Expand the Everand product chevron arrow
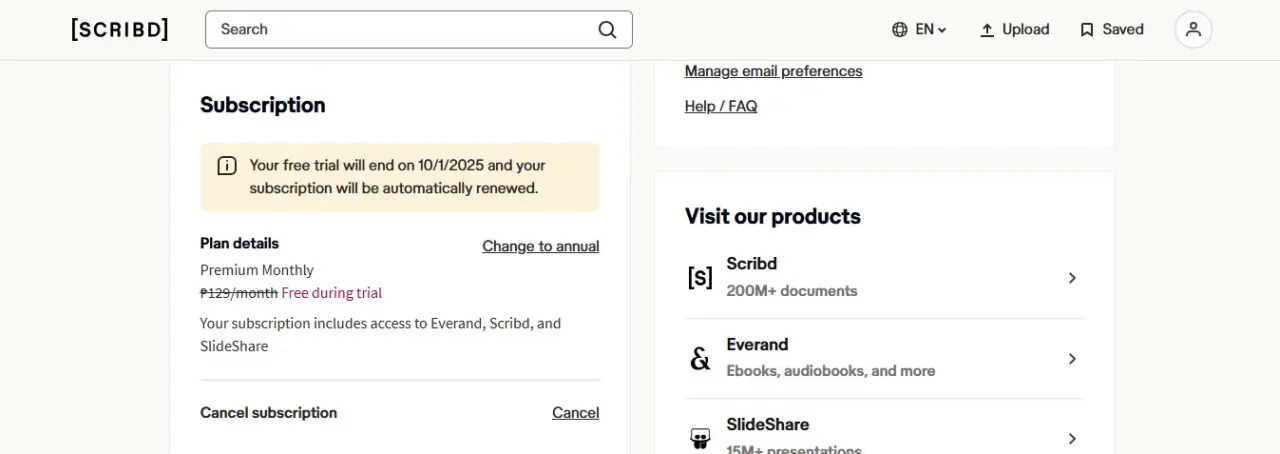1280x454 pixels. pyautogui.click(x=1072, y=358)
